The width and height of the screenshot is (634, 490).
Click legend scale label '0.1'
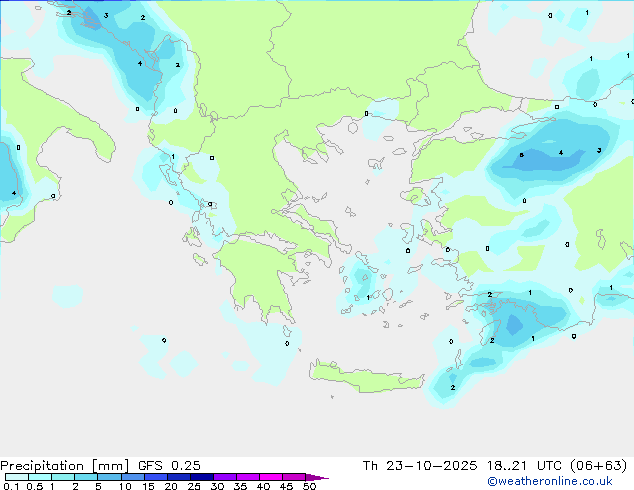(x=11, y=486)
